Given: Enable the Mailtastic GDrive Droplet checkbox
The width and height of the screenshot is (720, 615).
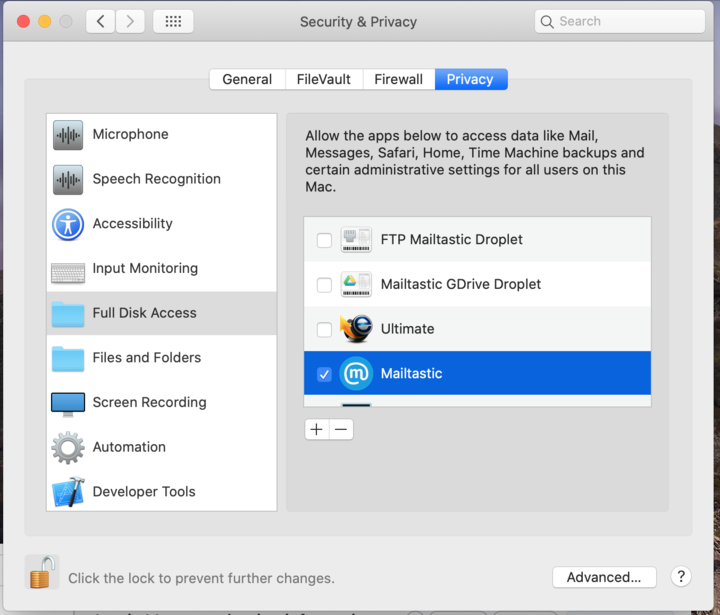Looking at the screenshot, I should [324, 284].
